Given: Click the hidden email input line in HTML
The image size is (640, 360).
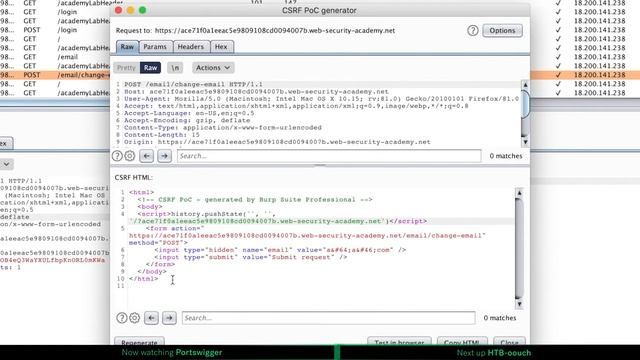Looking at the screenshot, I should click(x=280, y=250).
